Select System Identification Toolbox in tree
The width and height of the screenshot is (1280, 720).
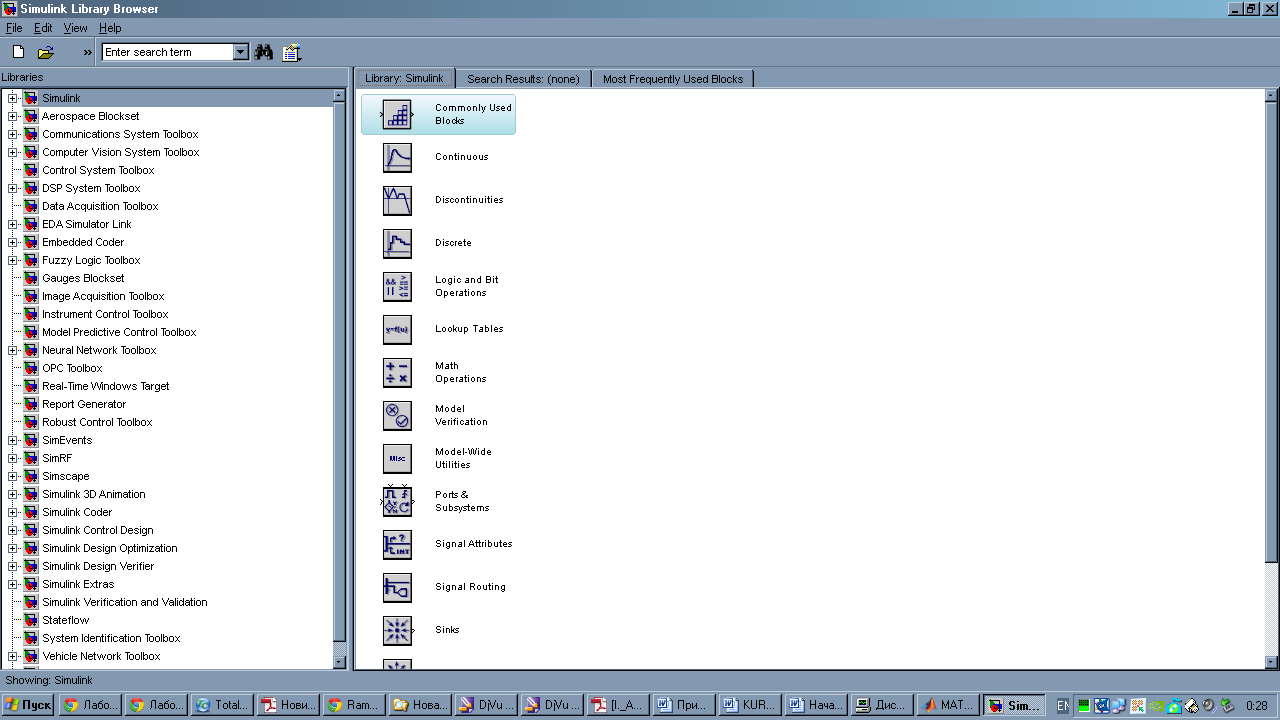point(111,638)
